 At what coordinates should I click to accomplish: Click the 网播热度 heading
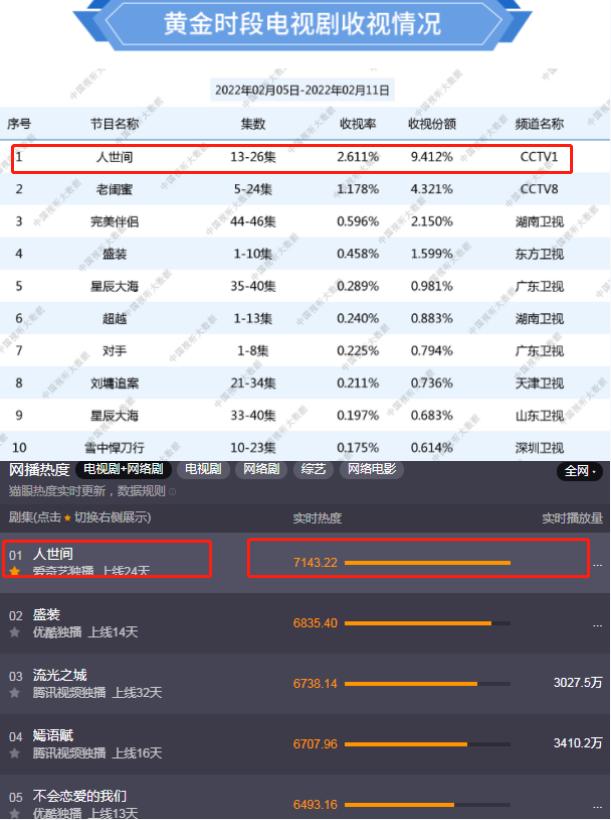coord(39,470)
